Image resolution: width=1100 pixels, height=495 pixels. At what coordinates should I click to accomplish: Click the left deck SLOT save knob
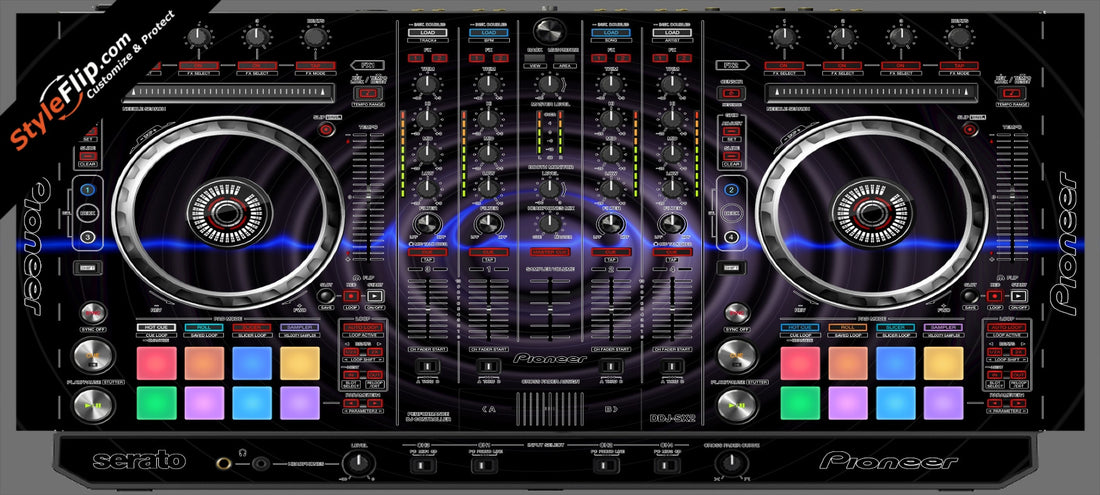pyautogui.click(x=326, y=297)
